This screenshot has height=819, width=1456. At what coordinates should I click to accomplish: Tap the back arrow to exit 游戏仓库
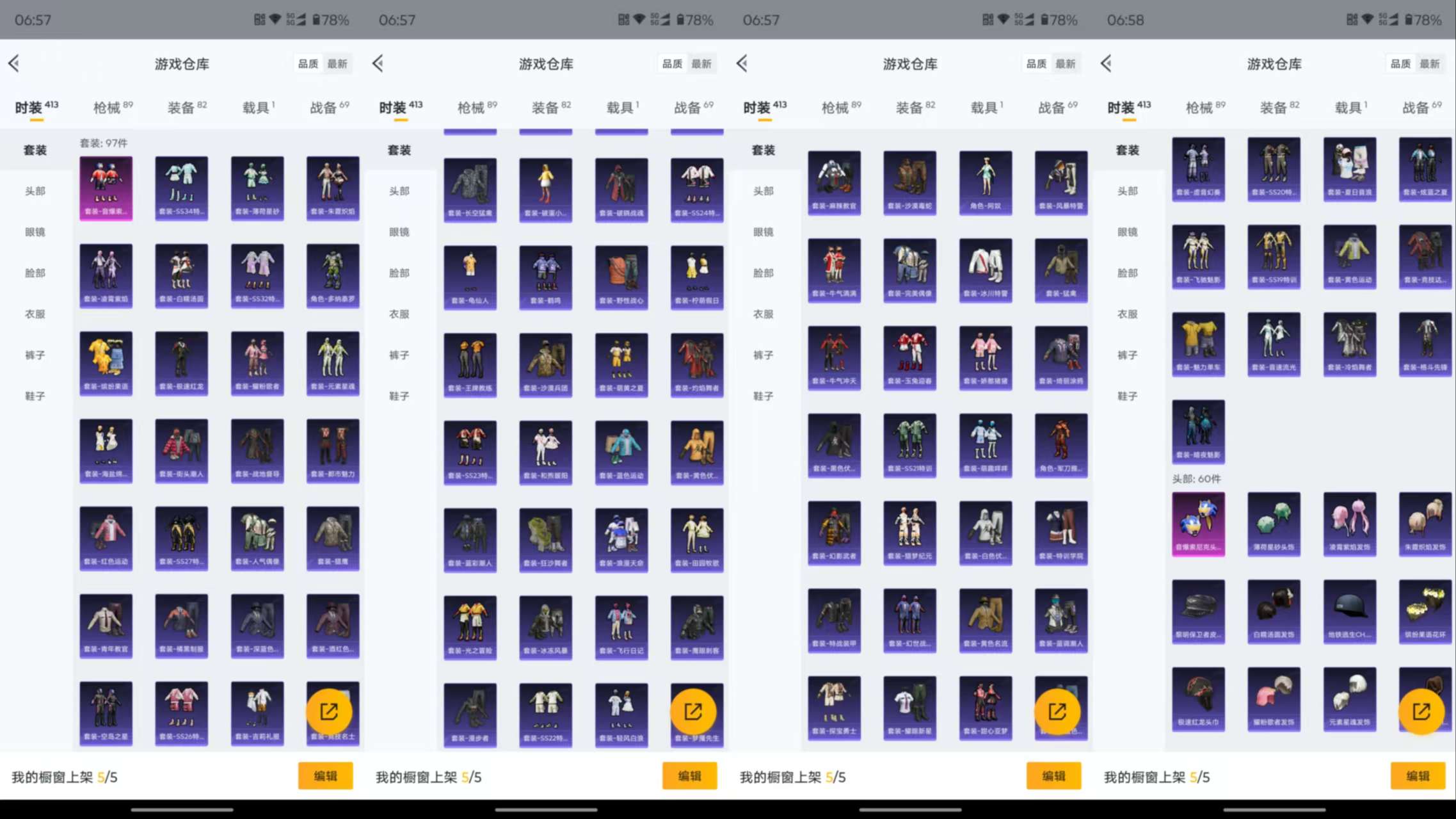click(x=14, y=63)
